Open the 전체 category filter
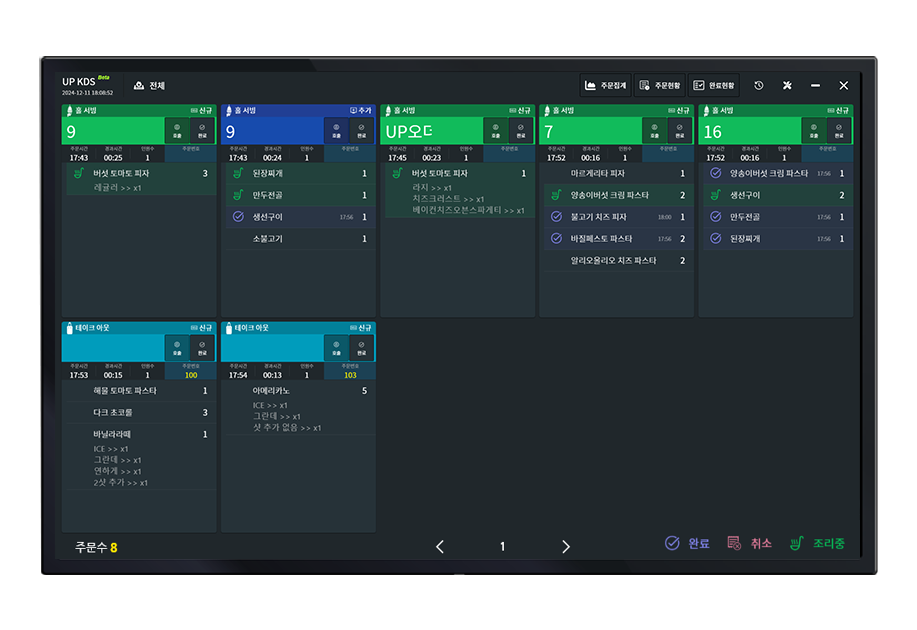The height and width of the screenshot is (630, 917). tap(149, 86)
